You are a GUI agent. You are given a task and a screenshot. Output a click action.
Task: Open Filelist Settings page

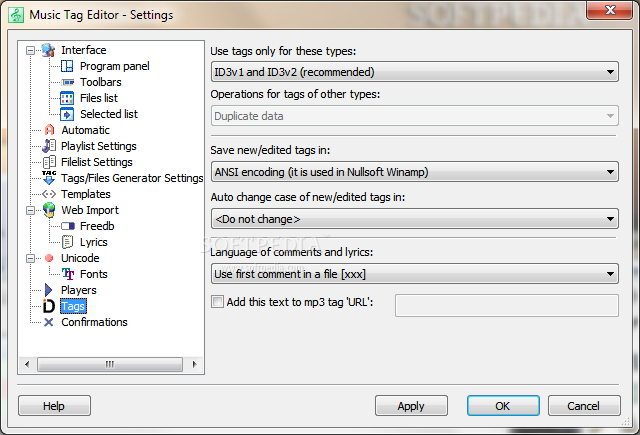[x=97, y=162]
